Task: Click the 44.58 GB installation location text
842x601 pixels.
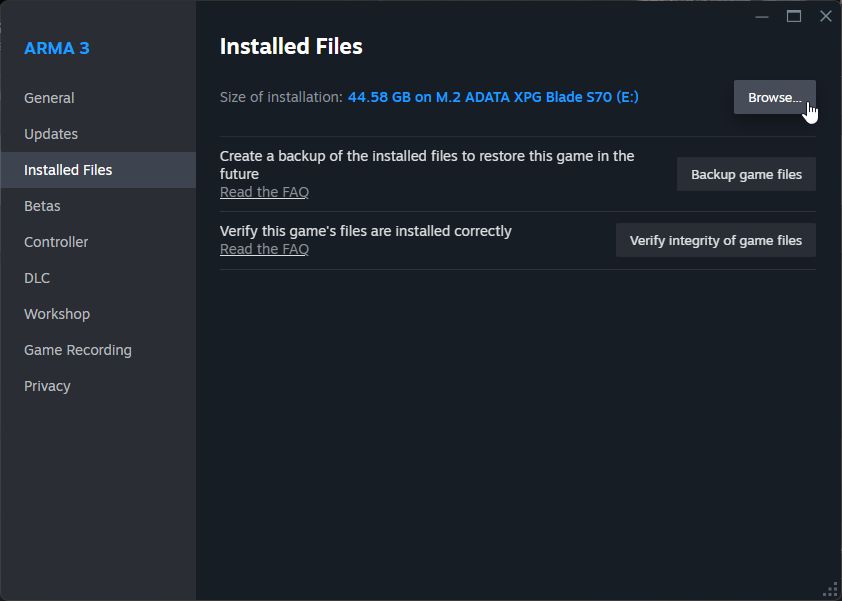Action: point(493,97)
